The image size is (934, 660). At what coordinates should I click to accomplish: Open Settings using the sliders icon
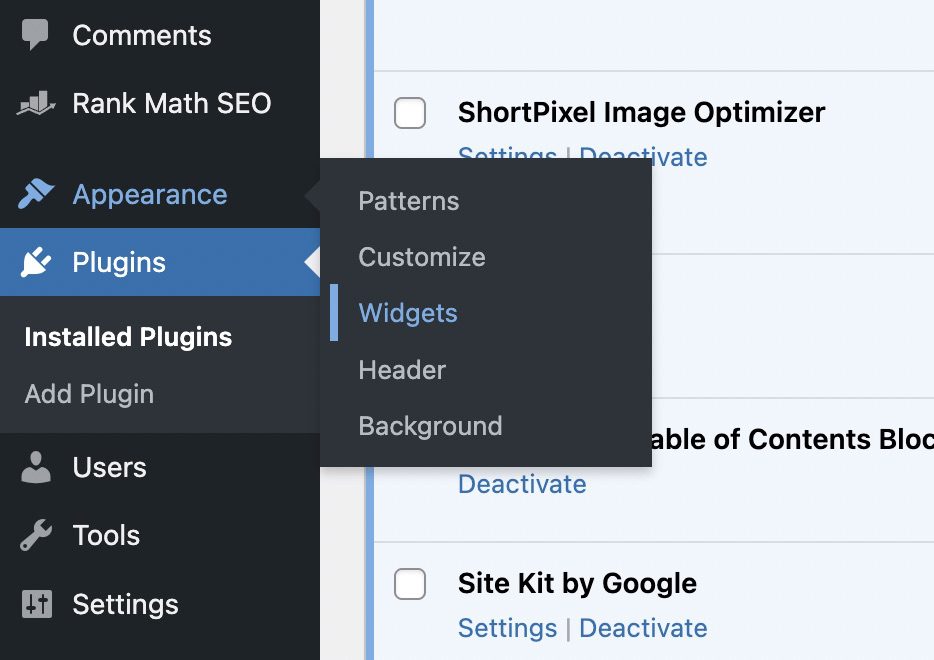36,604
